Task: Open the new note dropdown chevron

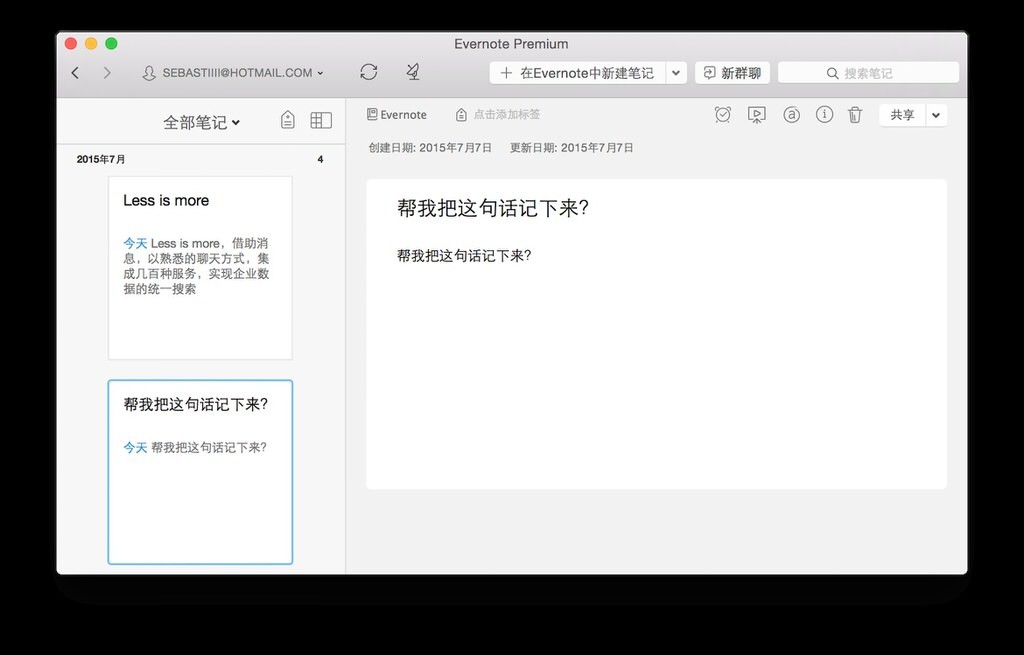Action: [x=676, y=72]
